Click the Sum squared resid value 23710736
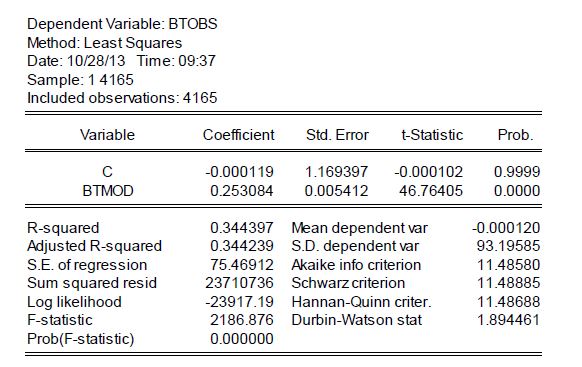Image resolution: width=582 pixels, height=367 pixels. 239,283
